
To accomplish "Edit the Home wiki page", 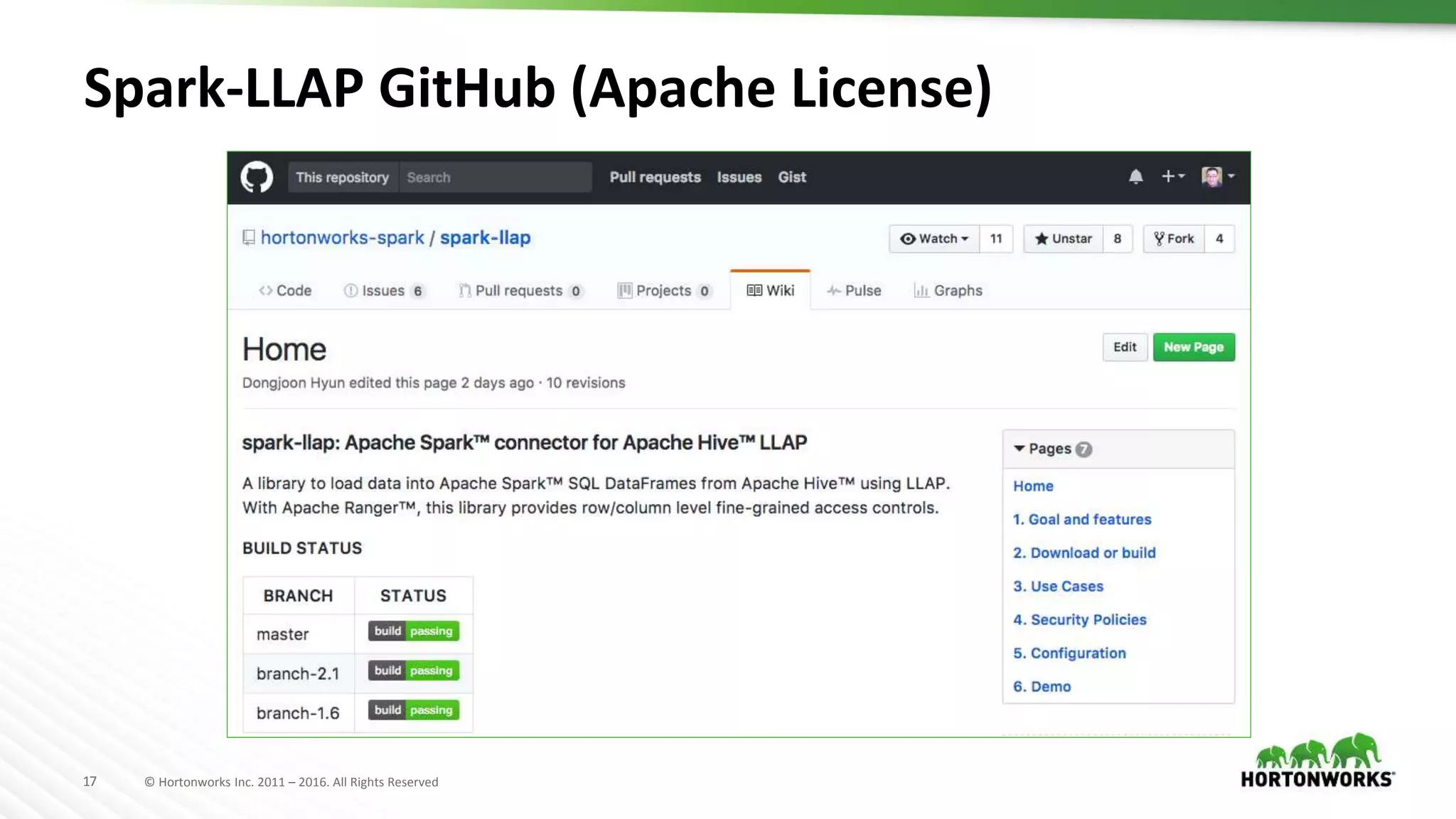I will point(1125,347).
